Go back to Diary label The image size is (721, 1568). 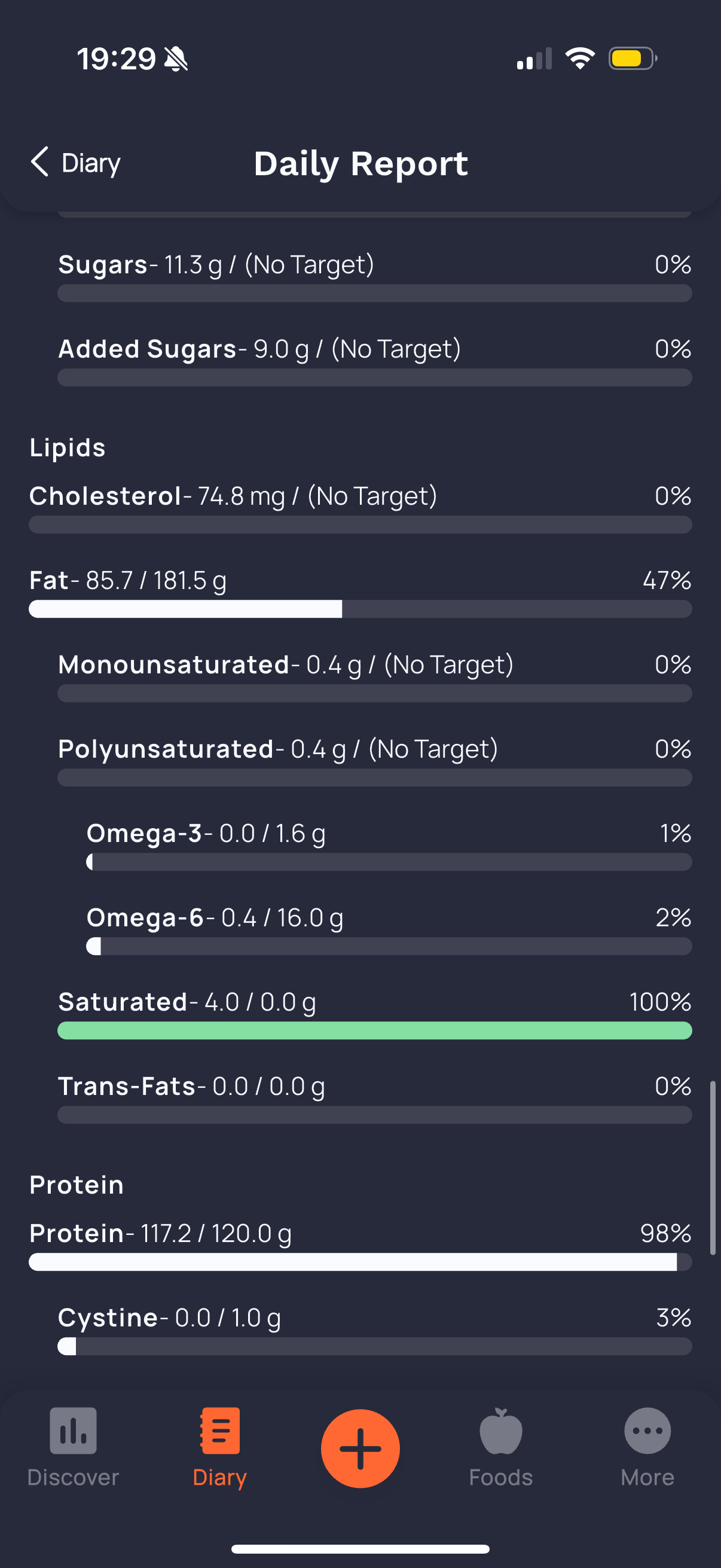click(91, 163)
